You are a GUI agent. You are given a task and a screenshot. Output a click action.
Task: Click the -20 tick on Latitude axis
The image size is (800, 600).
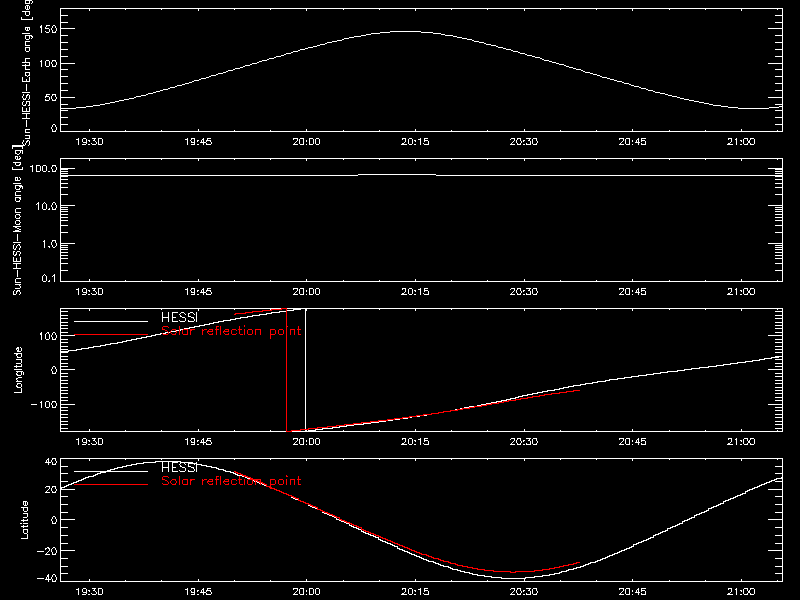[47, 551]
